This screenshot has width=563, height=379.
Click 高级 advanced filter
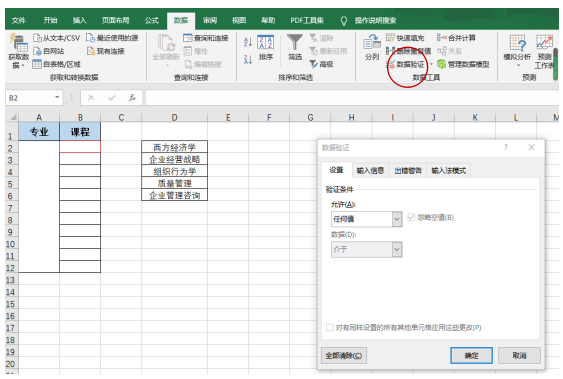322,64
